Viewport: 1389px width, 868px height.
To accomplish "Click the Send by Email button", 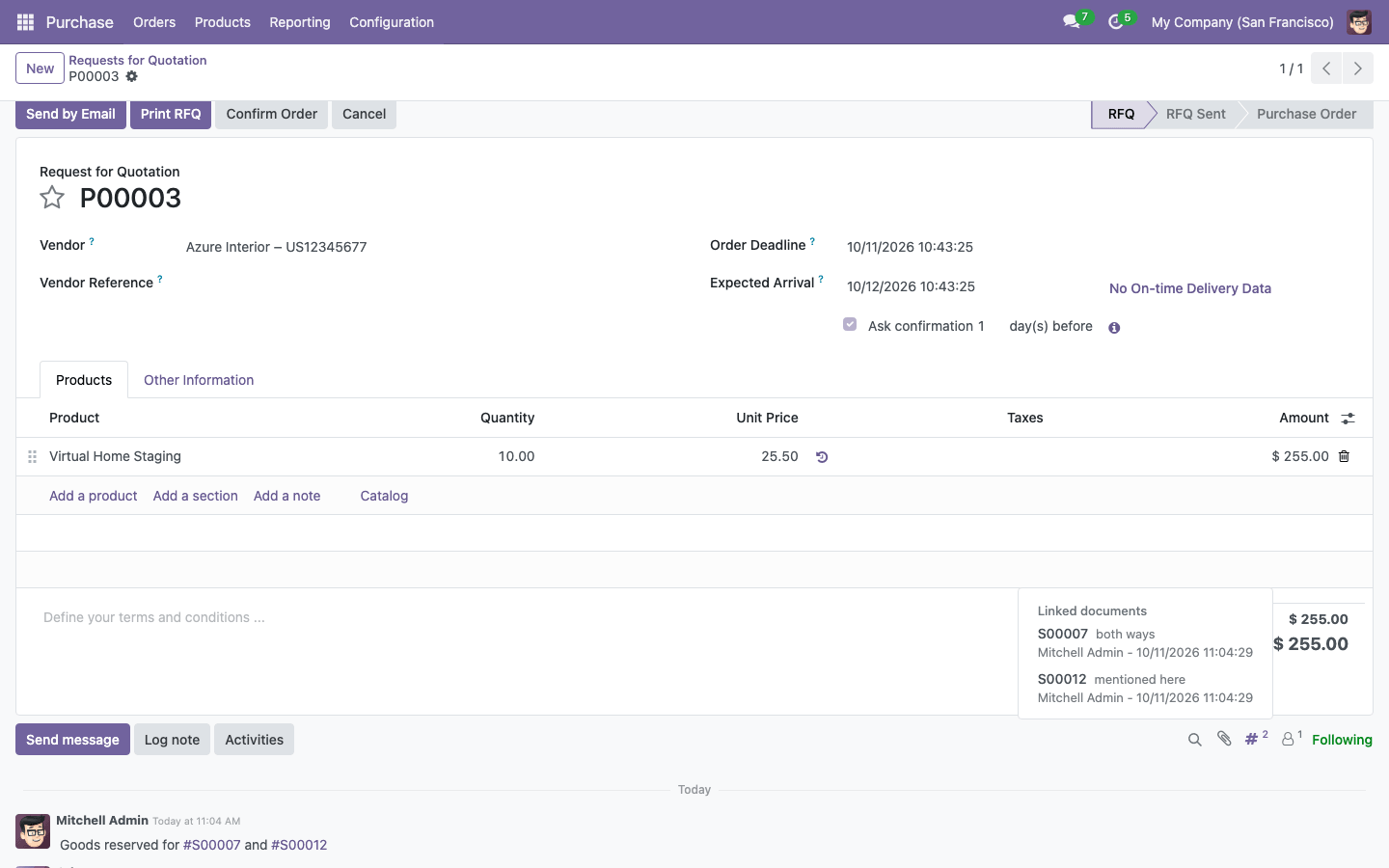I will [70, 114].
